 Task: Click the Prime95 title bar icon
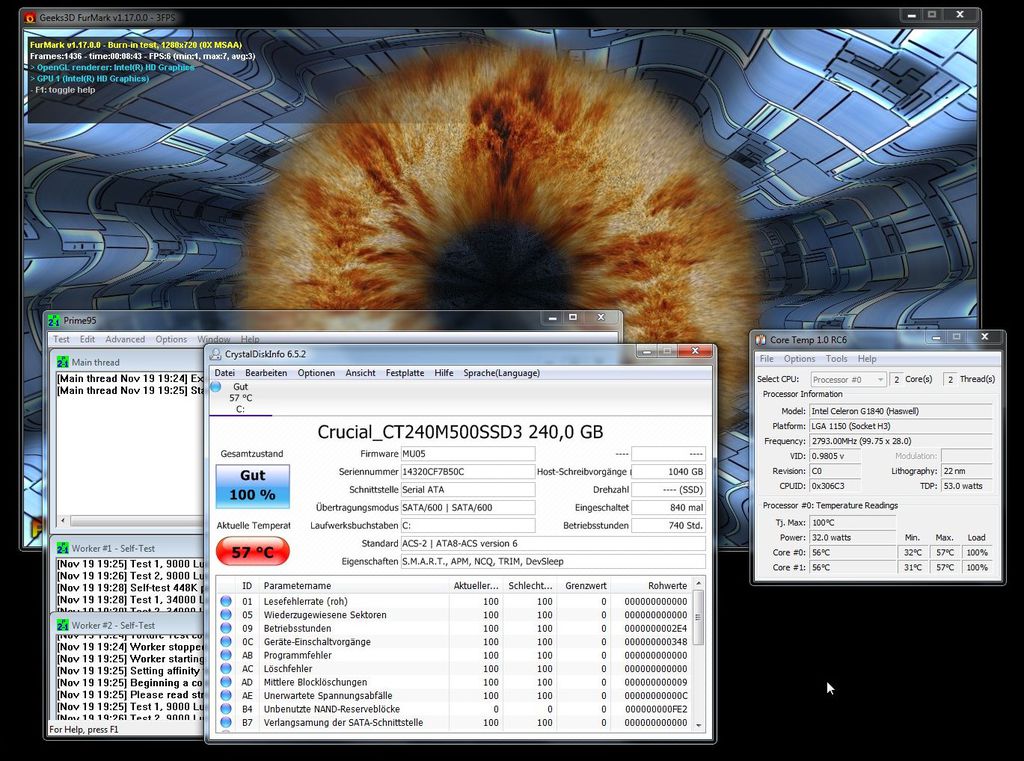[54, 321]
